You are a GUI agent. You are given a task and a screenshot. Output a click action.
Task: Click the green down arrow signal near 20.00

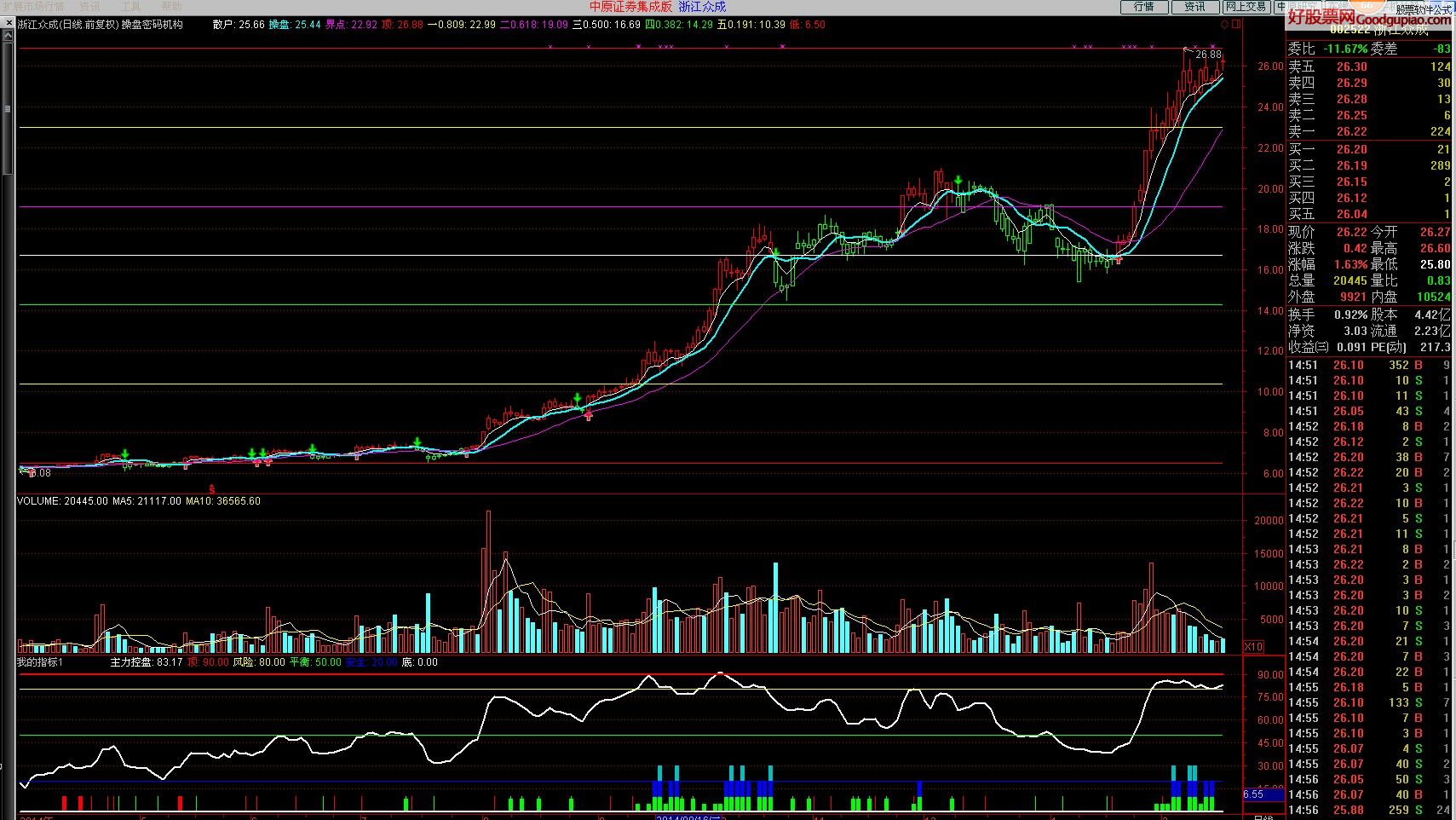pos(958,180)
